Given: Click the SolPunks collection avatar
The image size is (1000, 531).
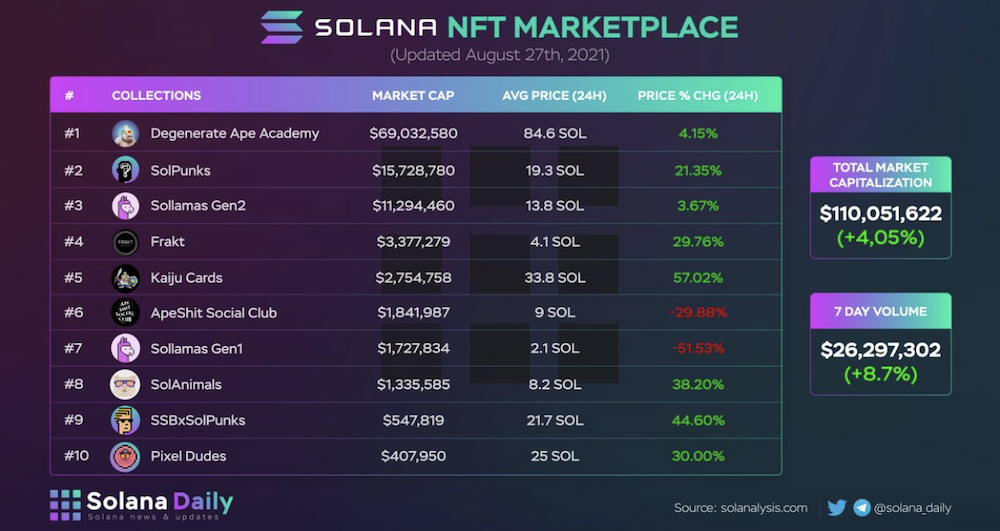Looking at the screenshot, I should [125, 170].
